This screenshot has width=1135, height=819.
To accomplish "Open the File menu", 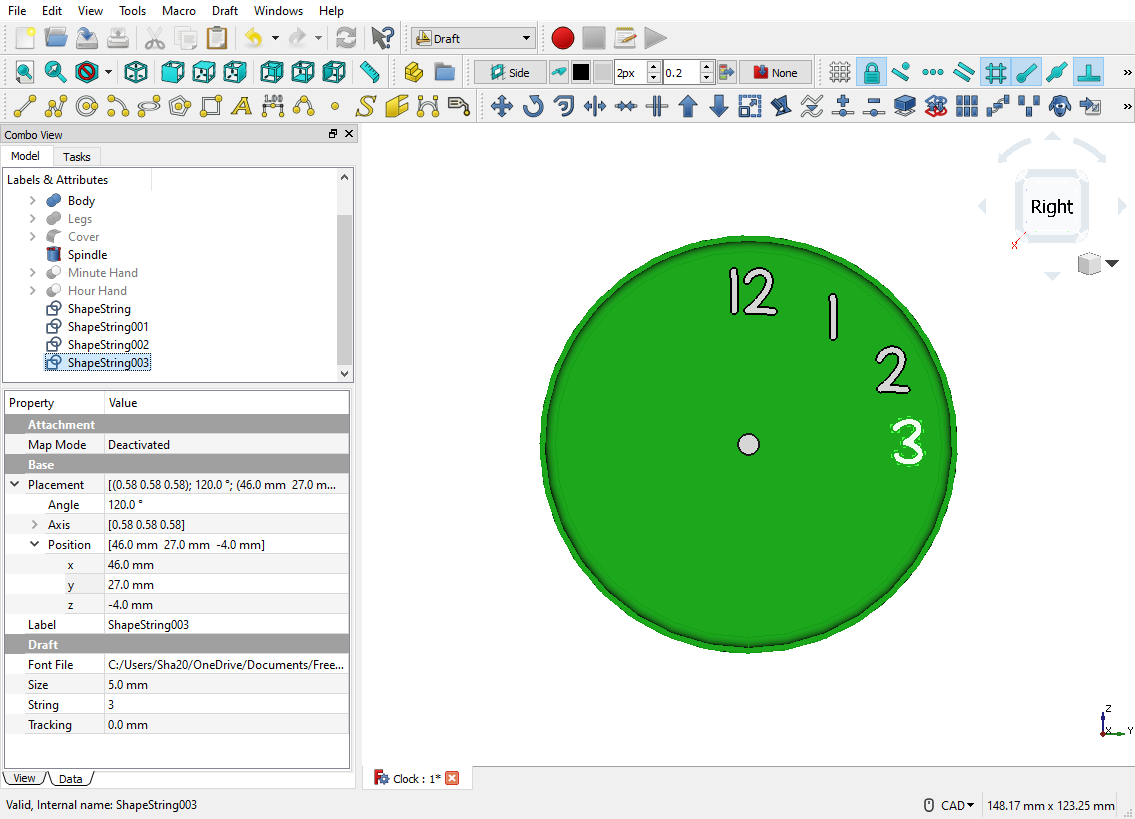I will (x=17, y=11).
